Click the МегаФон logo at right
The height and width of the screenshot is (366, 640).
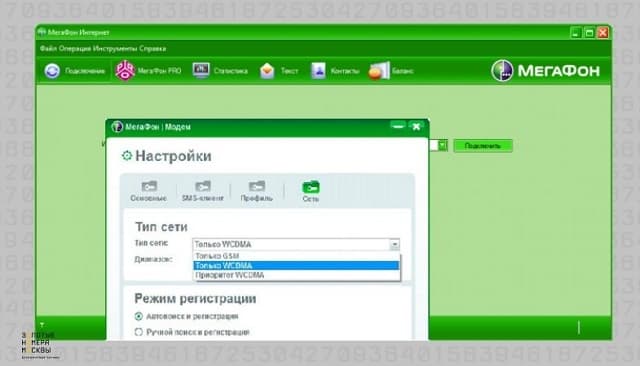click(x=545, y=71)
